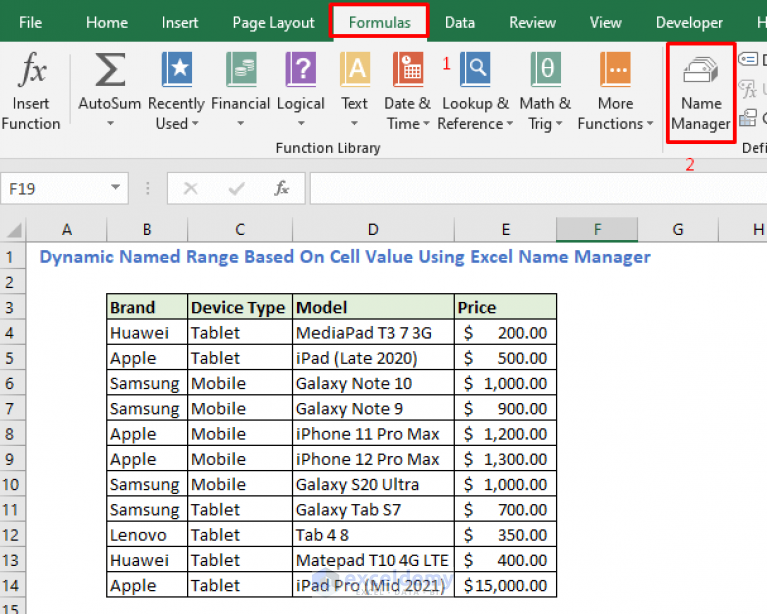The height and width of the screenshot is (614, 767).
Task: Select column C header
Action: coord(240,229)
